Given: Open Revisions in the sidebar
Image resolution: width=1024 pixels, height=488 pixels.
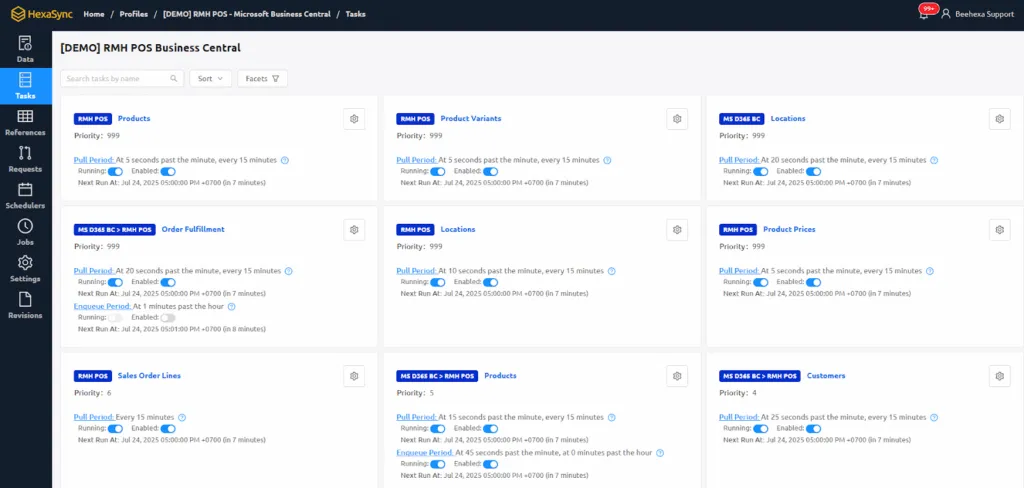Looking at the screenshot, I should tap(25, 306).
